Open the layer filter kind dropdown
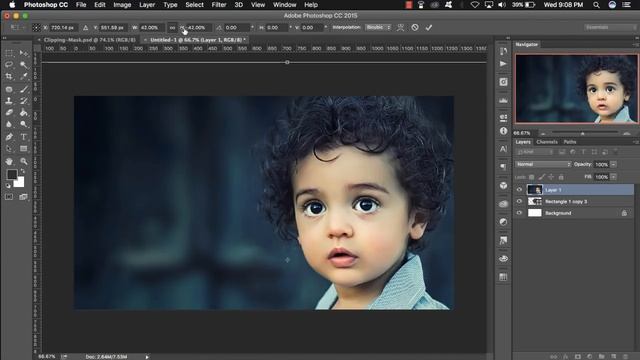The image size is (640, 360). click(x=535, y=152)
